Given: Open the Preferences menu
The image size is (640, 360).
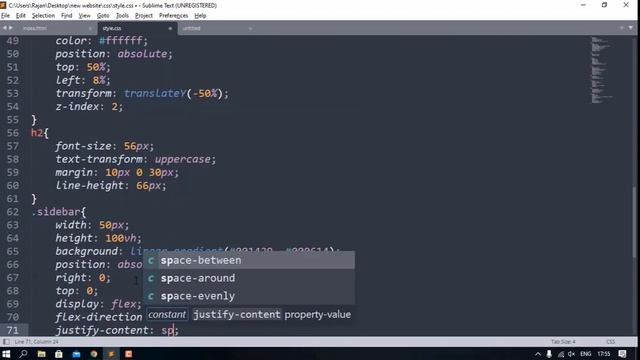Looking at the screenshot, I should point(173,16).
